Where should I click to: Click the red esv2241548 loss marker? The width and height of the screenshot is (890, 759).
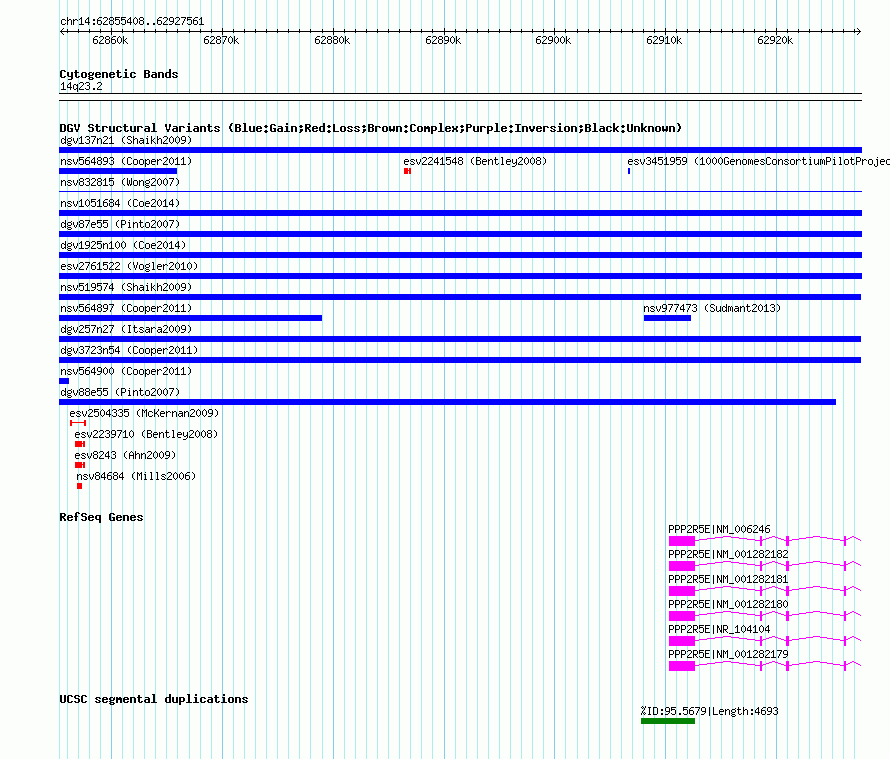(x=408, y=171)
